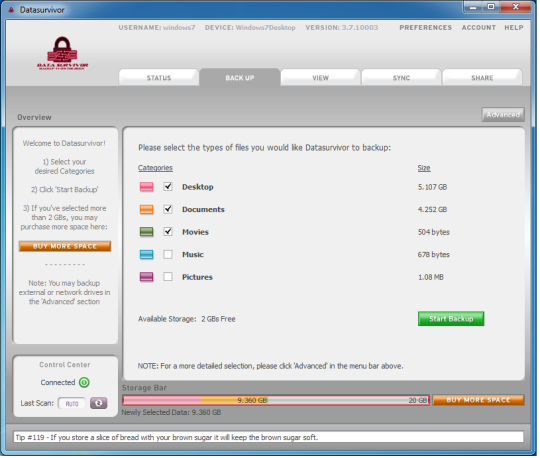Uncheck the Movies category checkbox
This screenshot has height=458, width=540.
point(168,232)
